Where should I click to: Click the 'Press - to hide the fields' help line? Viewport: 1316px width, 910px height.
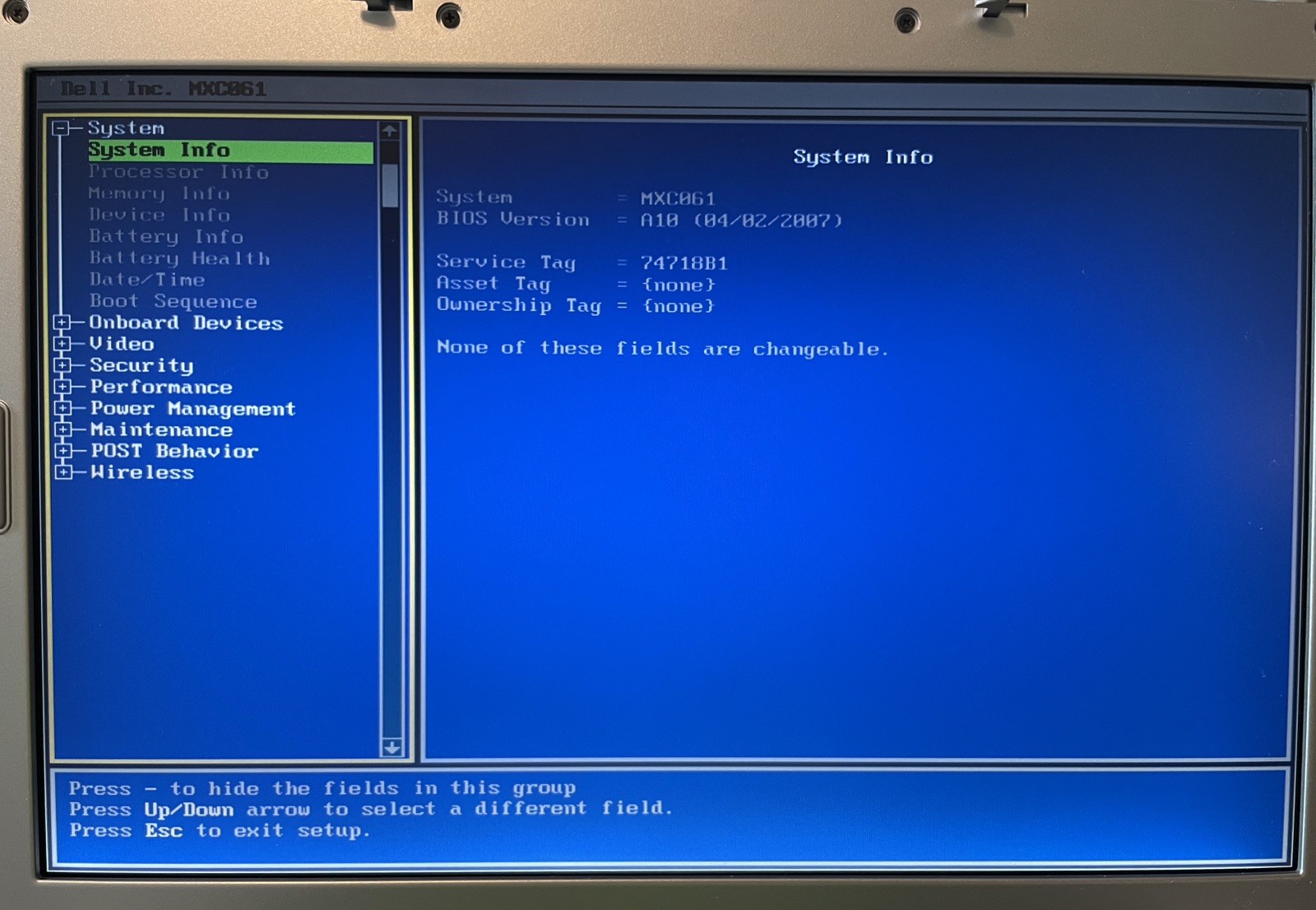(322, 788)
